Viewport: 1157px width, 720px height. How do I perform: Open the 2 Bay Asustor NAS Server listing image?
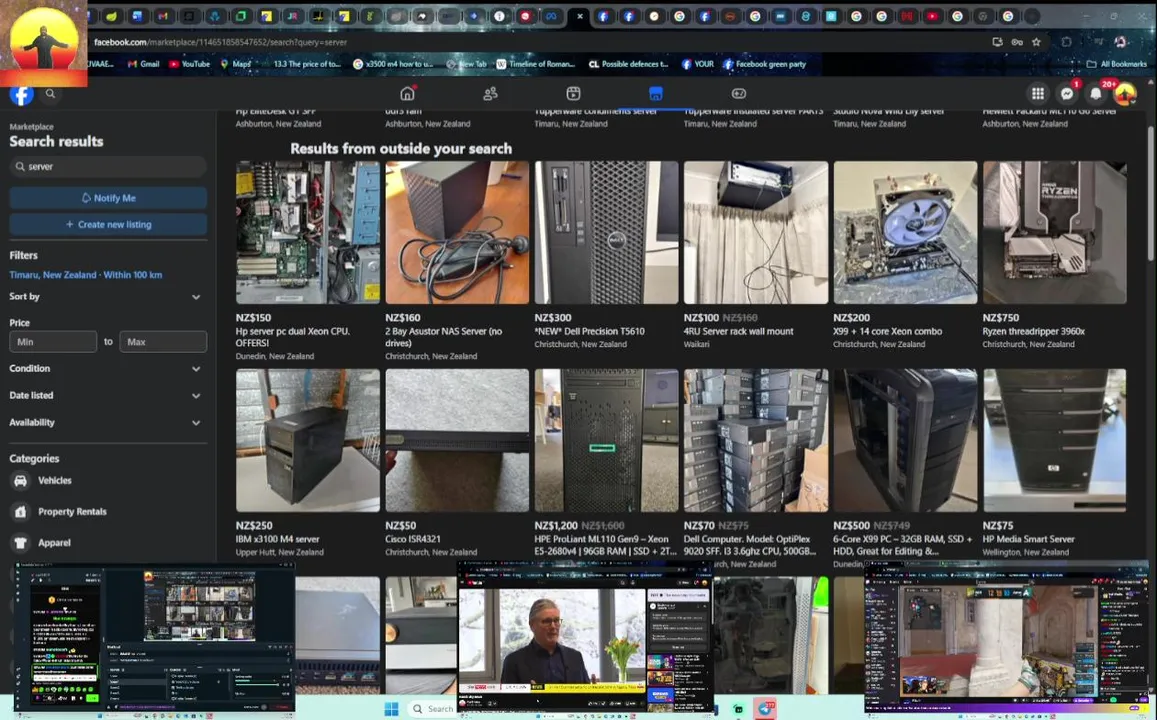pos(457,232)
